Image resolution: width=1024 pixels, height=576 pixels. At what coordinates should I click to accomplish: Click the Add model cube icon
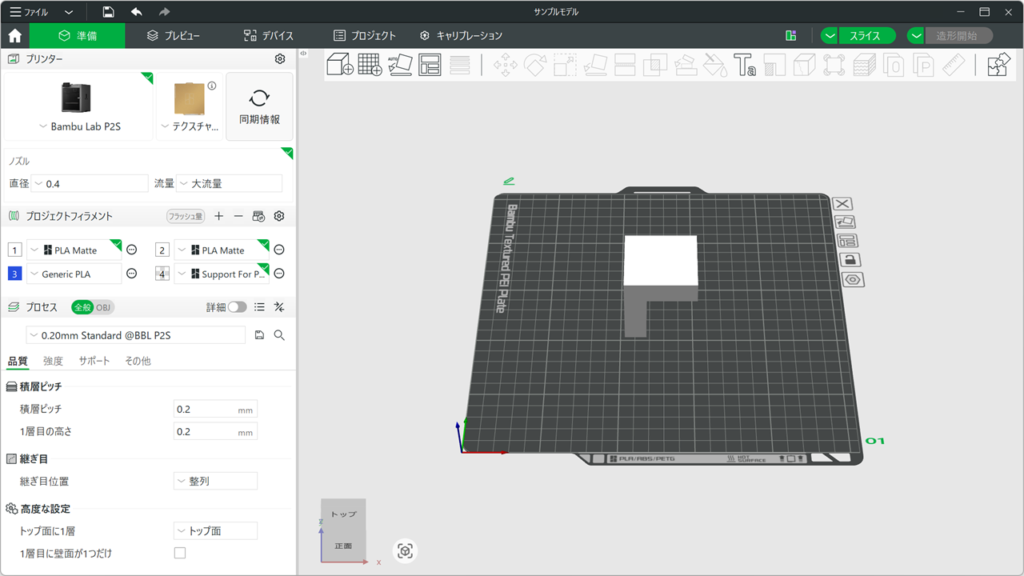(340, 65)
